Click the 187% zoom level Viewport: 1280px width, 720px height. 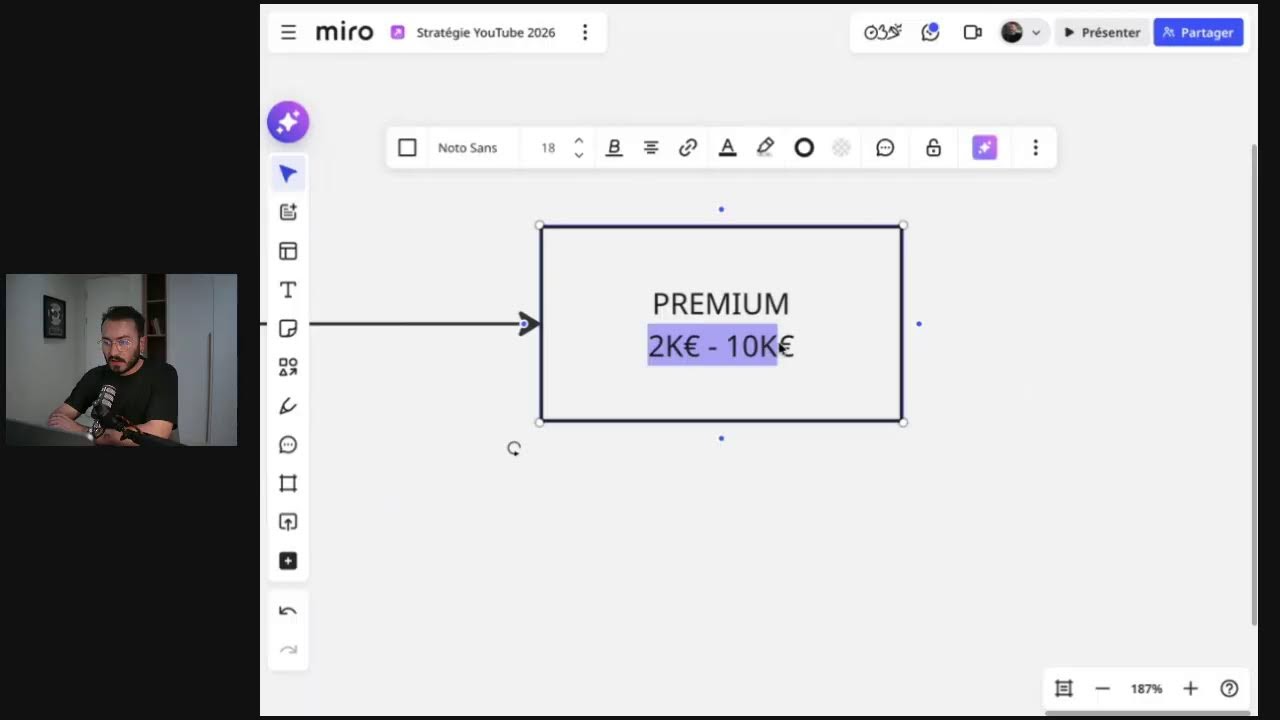pyautogui.click(x=1146, y=688)
